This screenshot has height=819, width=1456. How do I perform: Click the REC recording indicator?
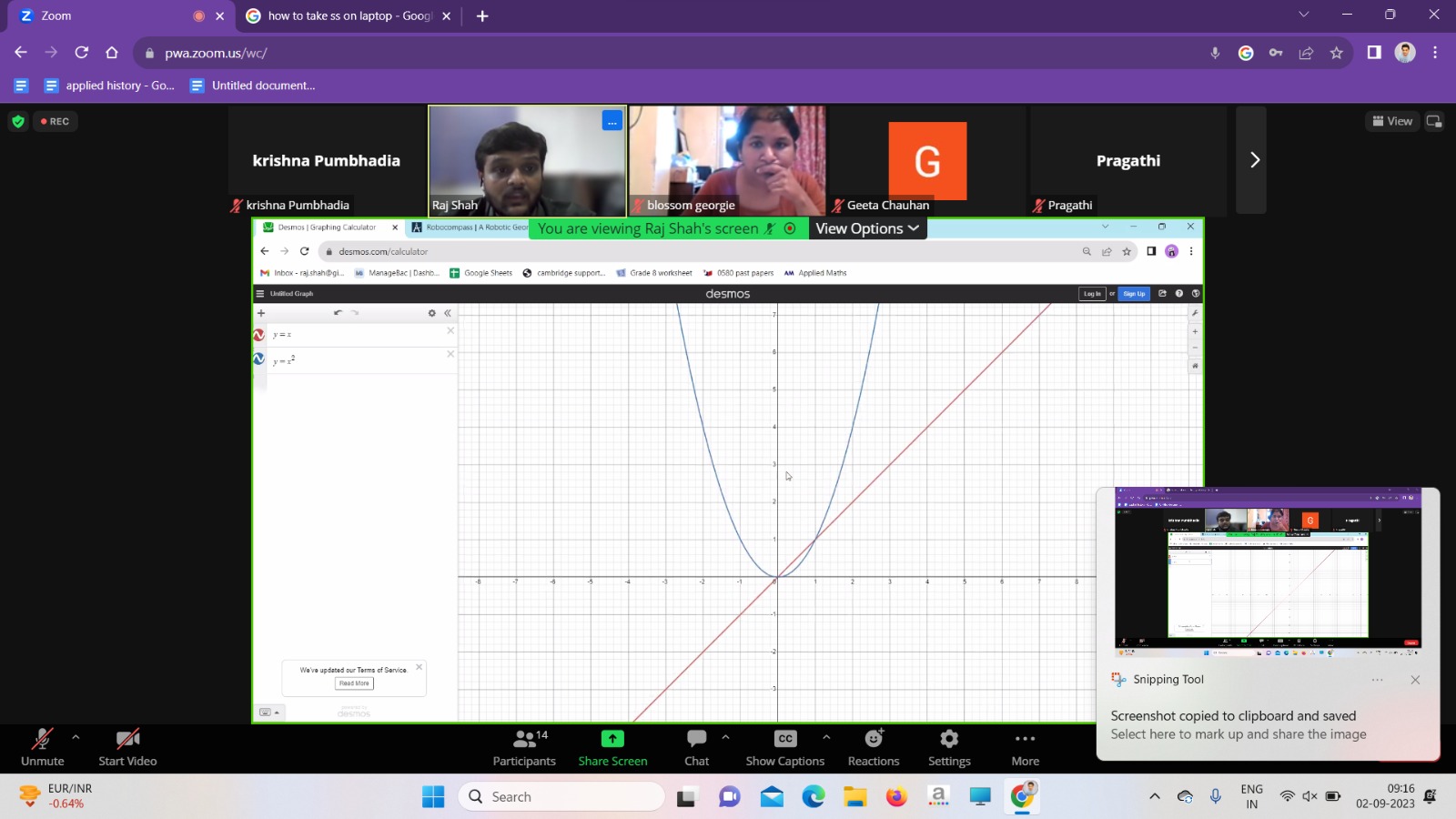[x=55, y=121]
